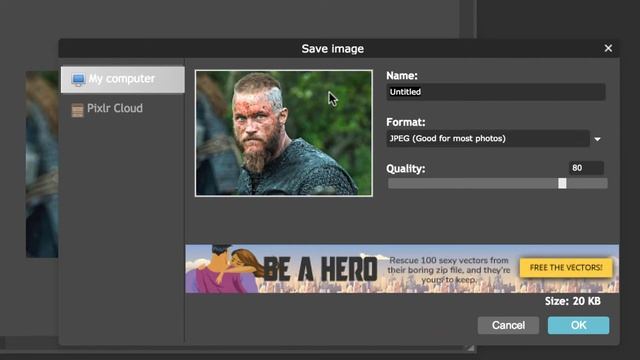Click the Quality value box showing 80
Screen dimensions: 640x360
(x=586, y=168)
